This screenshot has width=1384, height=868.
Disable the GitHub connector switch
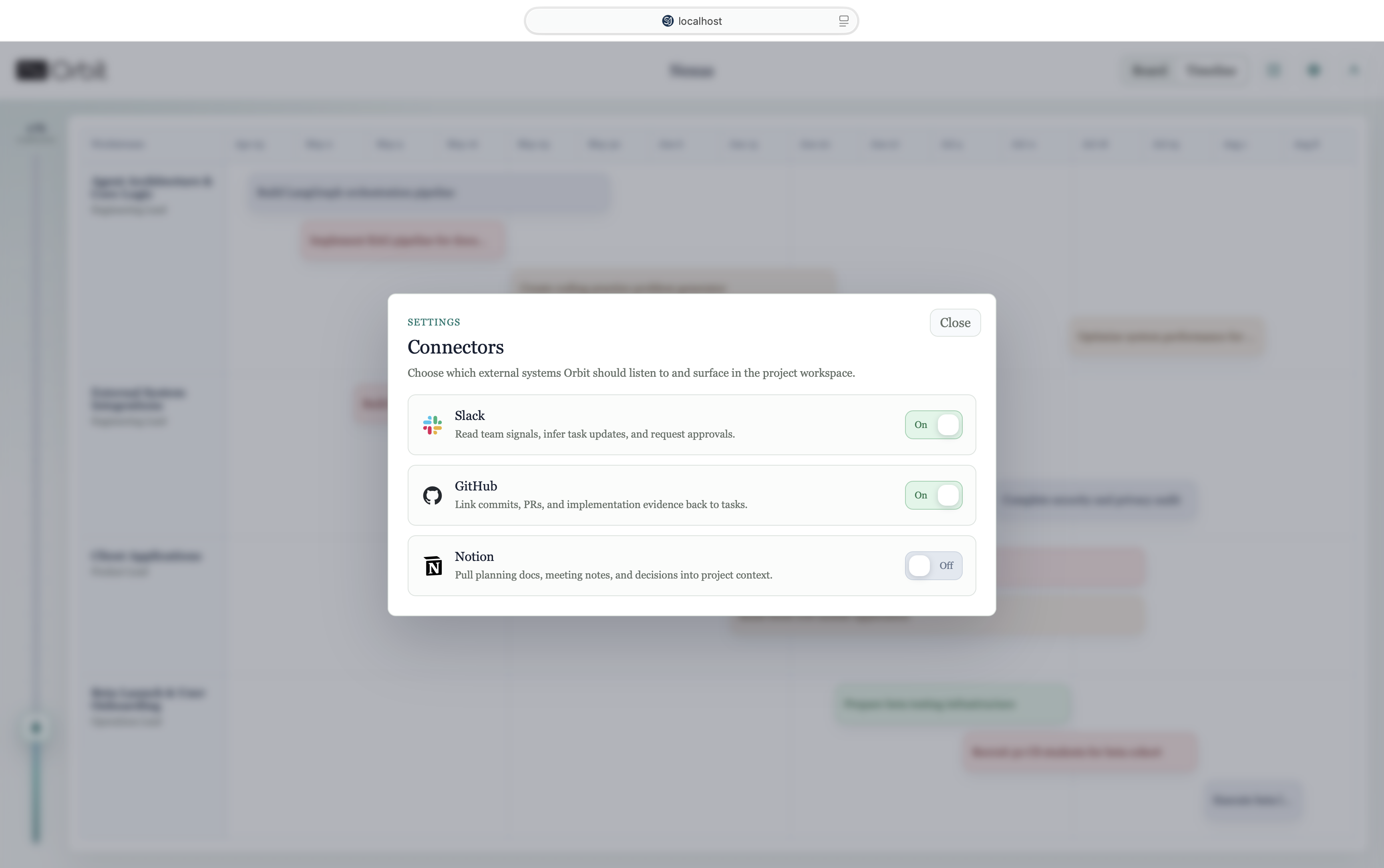coord(933,495)
